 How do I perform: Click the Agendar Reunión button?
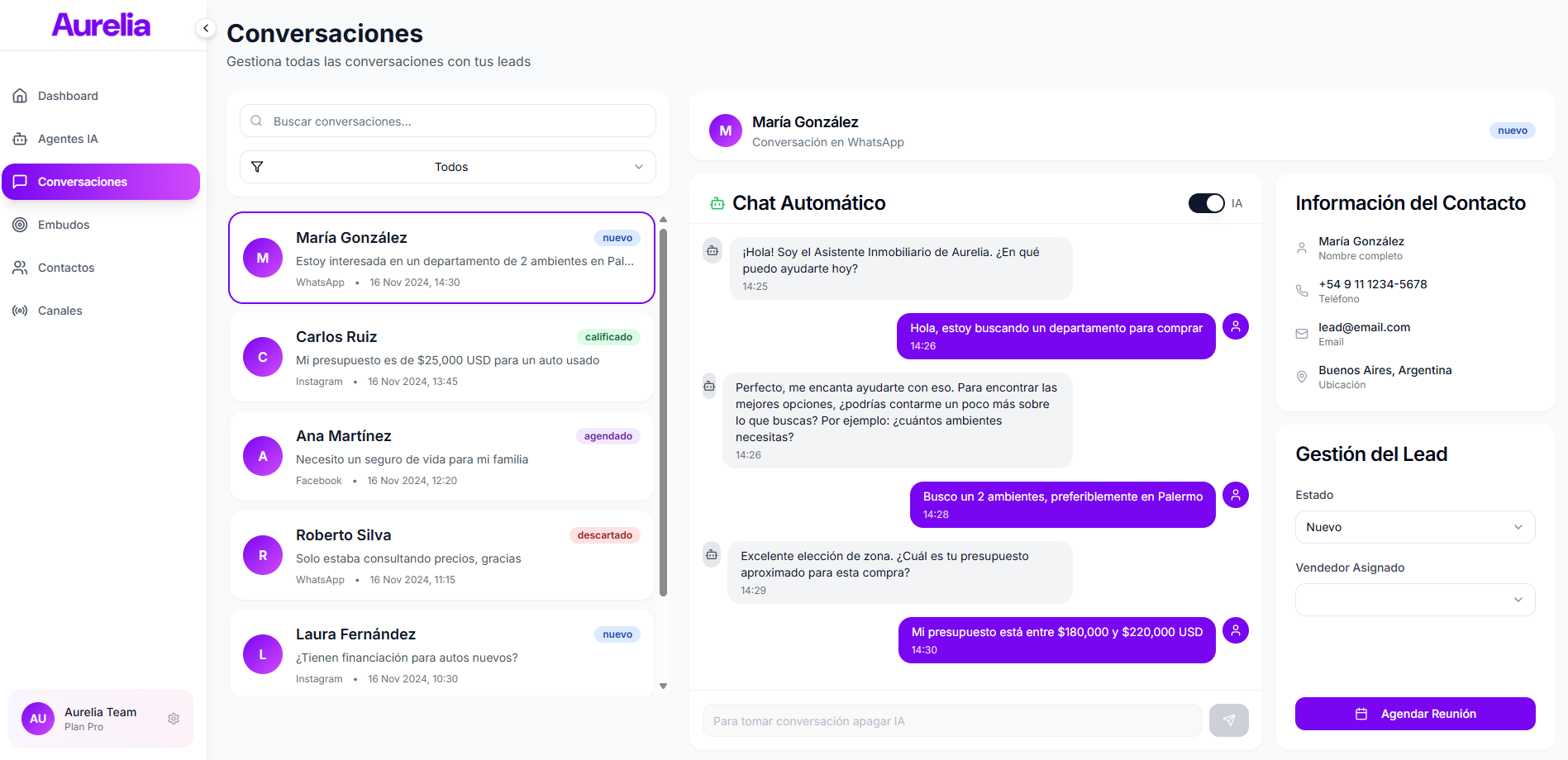pyautogui.click(x=1414, y=714)
